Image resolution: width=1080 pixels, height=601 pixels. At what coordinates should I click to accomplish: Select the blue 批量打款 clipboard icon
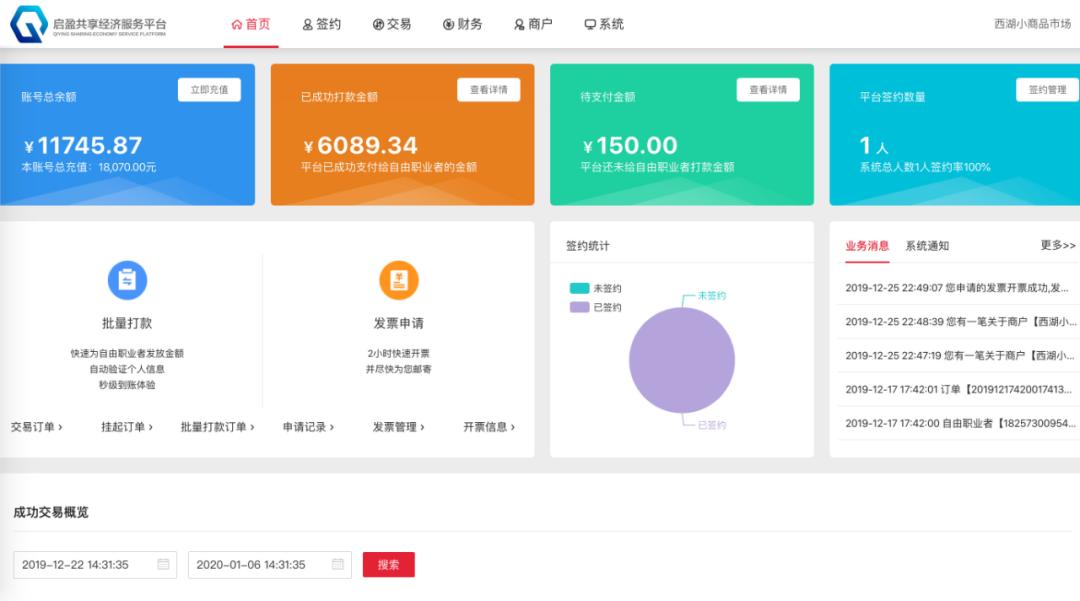tap(125, 278)
